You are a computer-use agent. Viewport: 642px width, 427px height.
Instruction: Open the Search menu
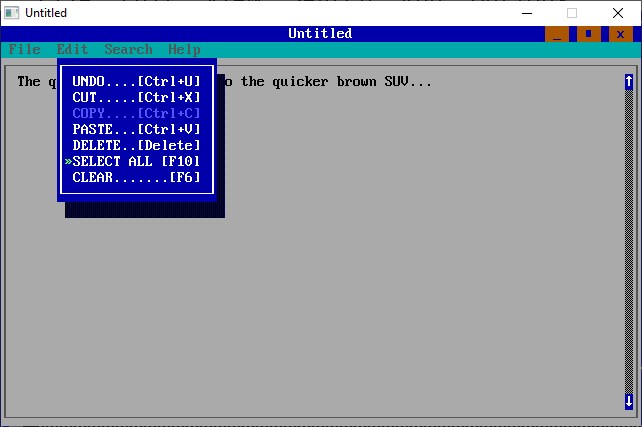tap(128, 49)
